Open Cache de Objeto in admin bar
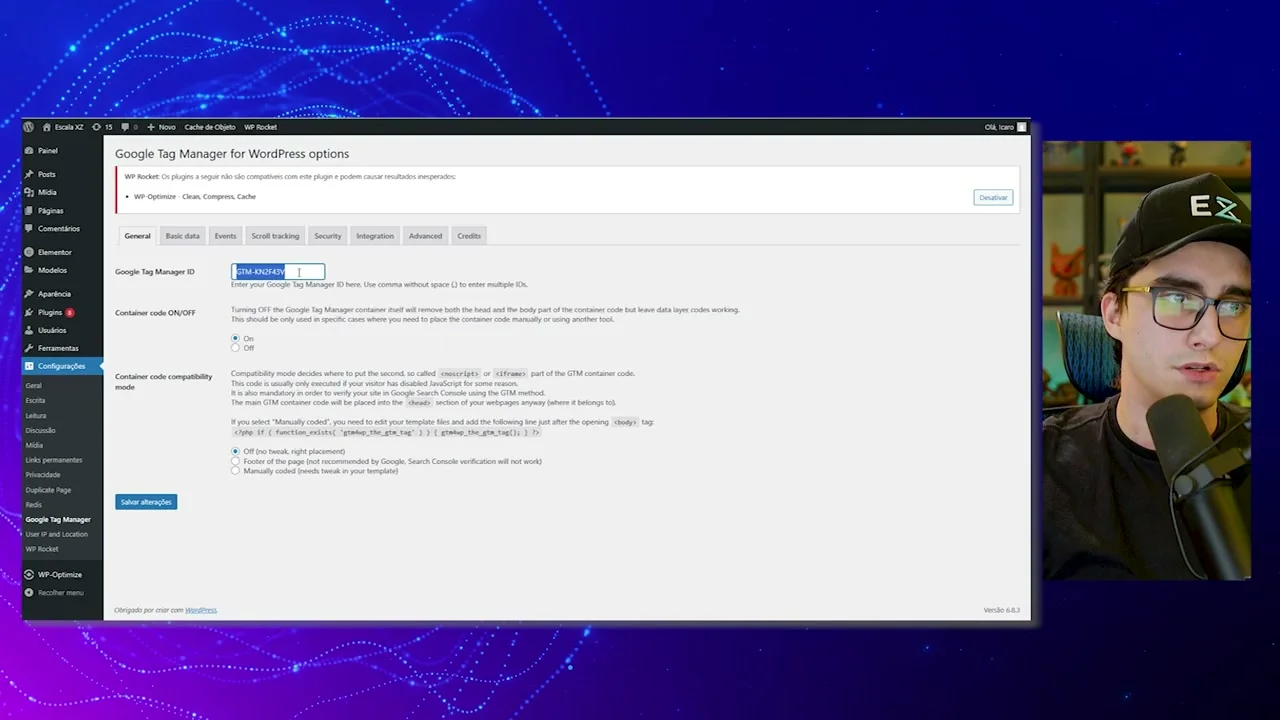 point(210,127)
